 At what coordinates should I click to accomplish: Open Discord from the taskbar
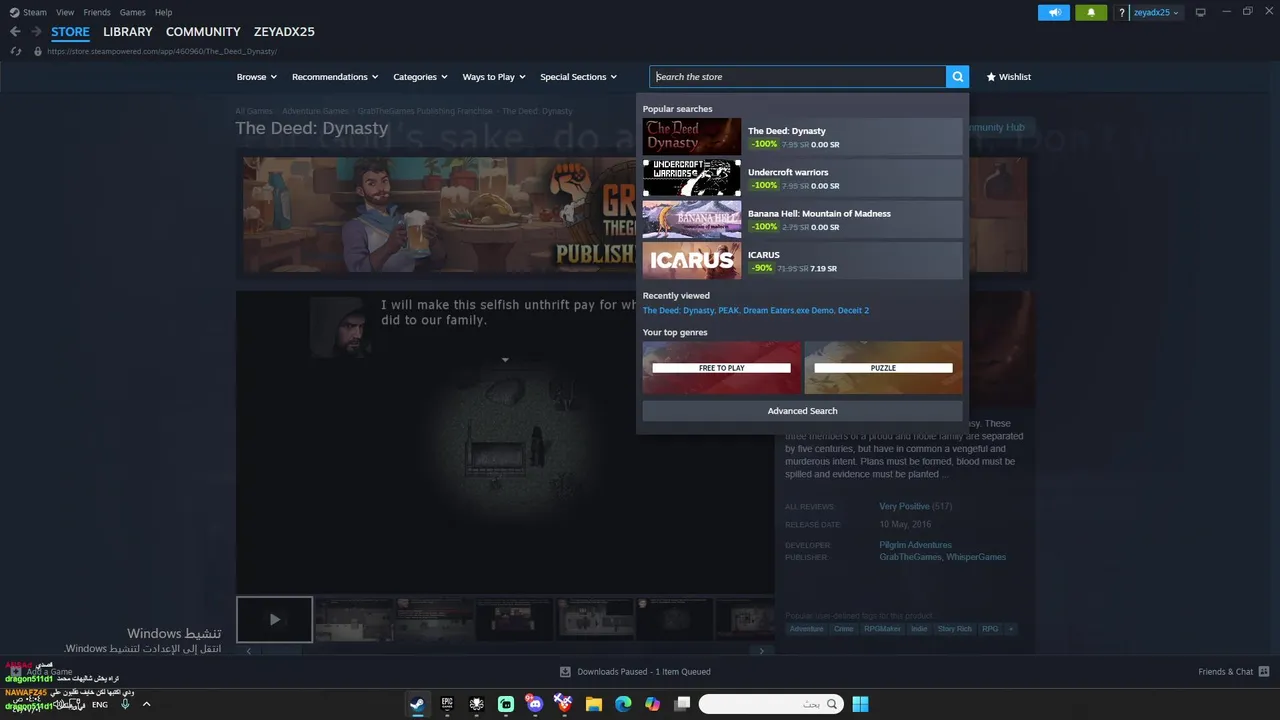coord(535,704)
